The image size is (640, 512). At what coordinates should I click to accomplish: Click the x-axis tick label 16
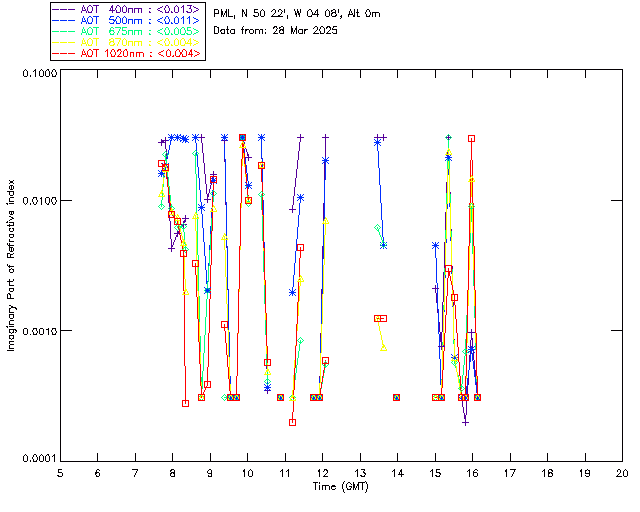(x=473, y=474)
